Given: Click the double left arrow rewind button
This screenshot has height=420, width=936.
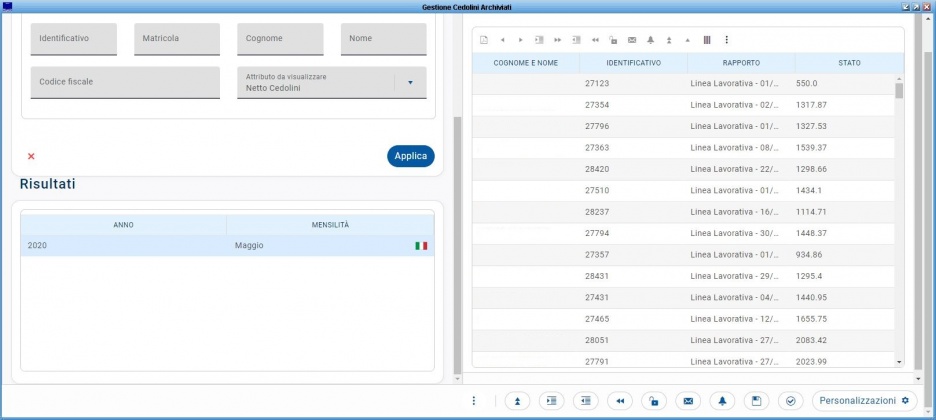Looking at the screenshot, I should [620, 401].
